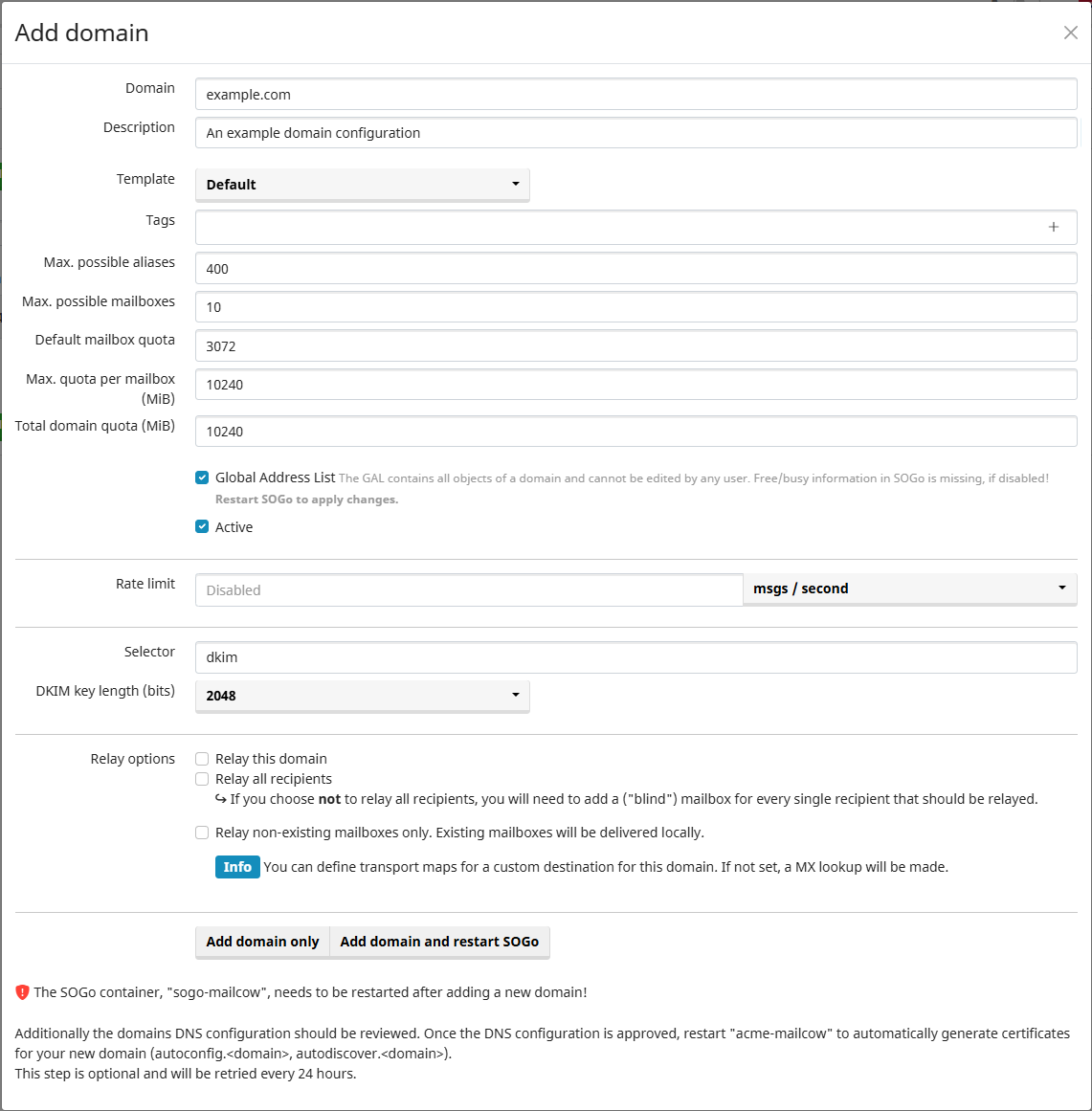Open the Template dropdown
The height and width of the screenshot is (1111, 1092).
point(362,185)
